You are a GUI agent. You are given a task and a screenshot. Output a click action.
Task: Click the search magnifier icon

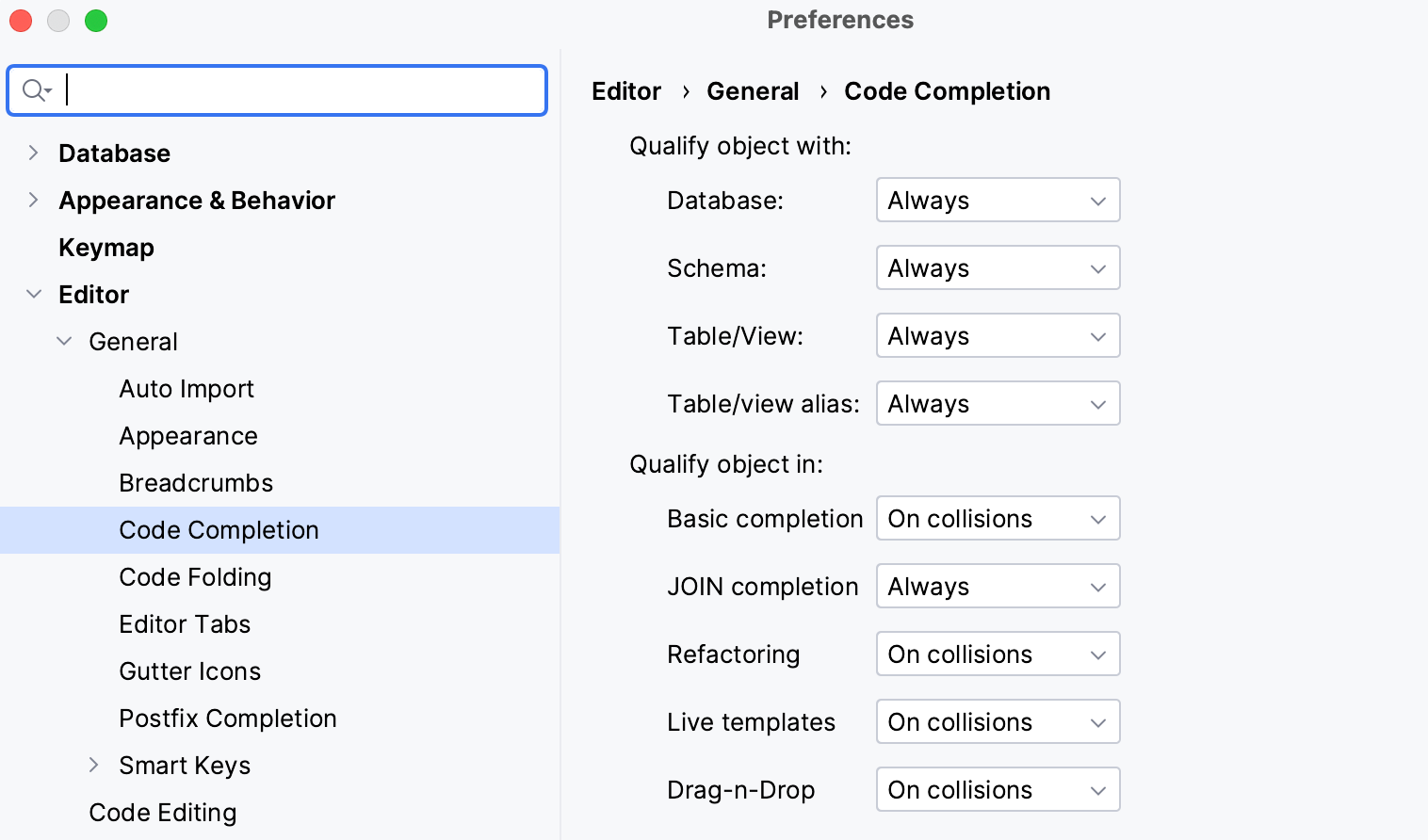(x=36, y=90)
